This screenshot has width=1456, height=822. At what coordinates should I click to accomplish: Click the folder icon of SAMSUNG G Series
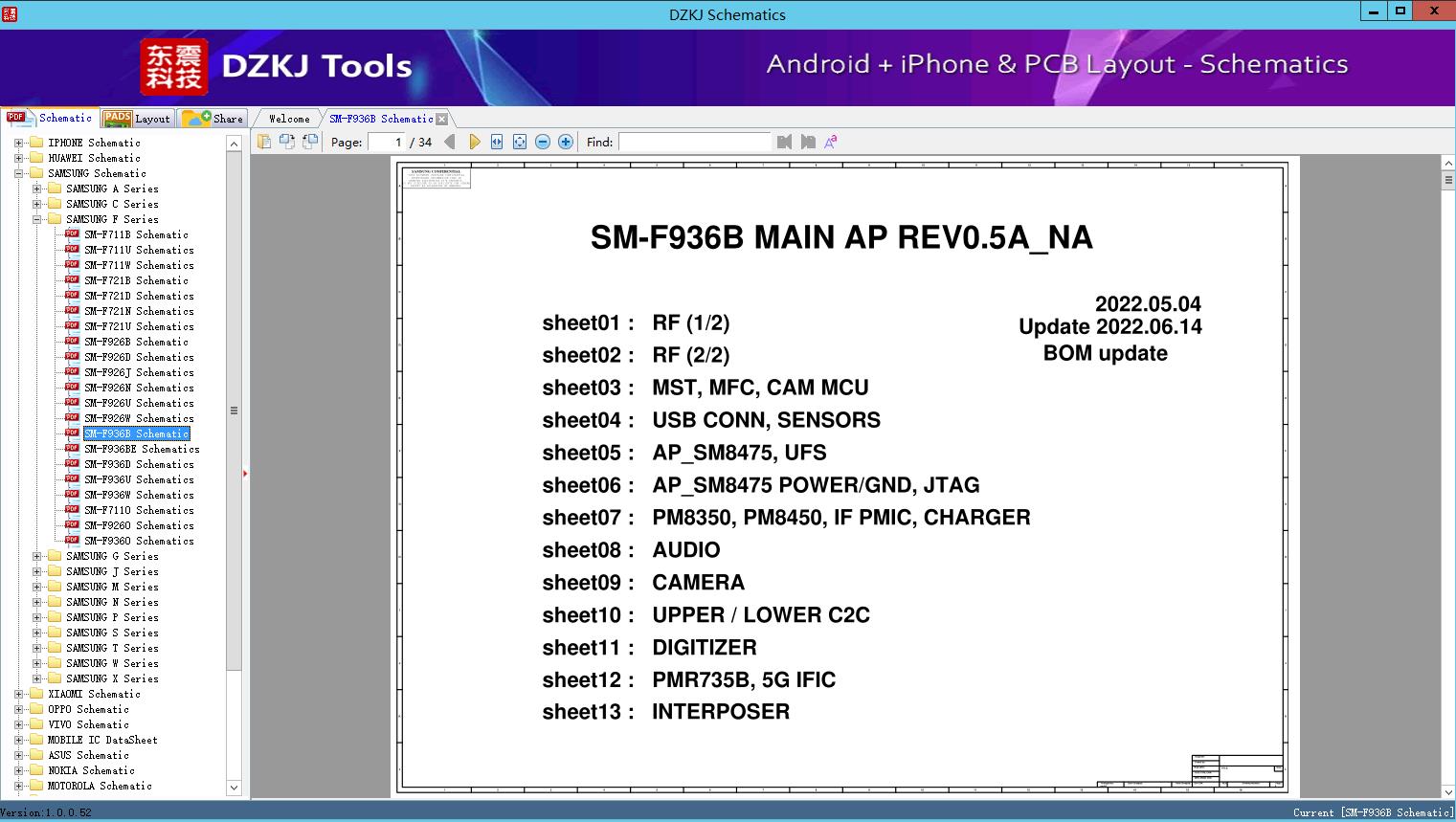tap(55, 556)
